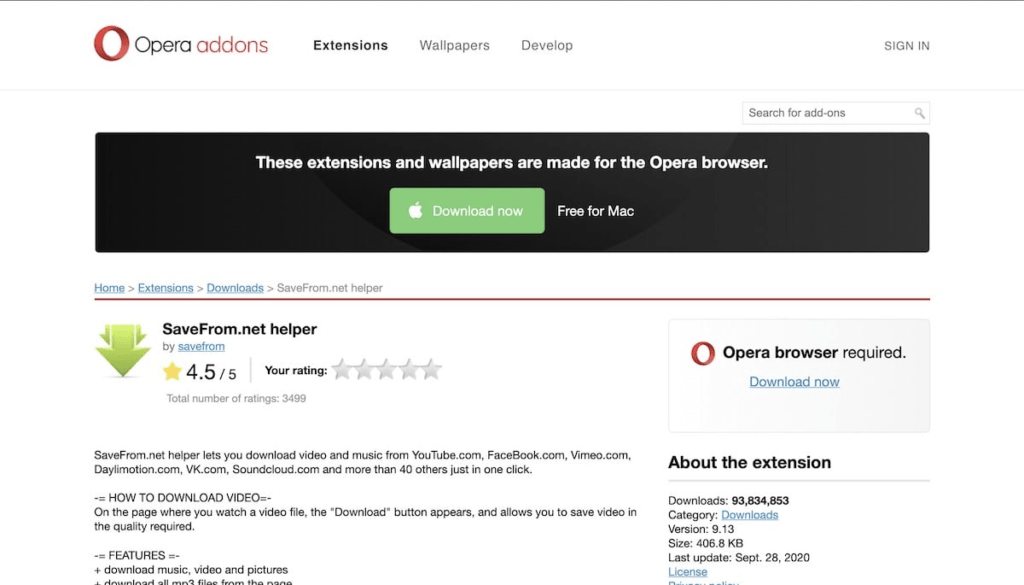This screenshot has width=1024, height=585.
Task: Click the Opera logo in the required box
Action: [703, 353]
